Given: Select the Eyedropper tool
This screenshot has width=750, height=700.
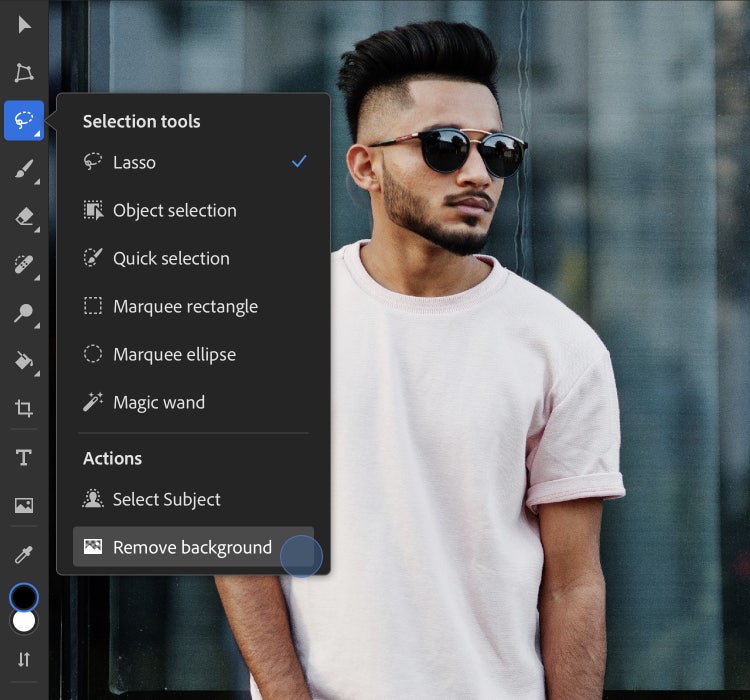Looking at the screenshot, I should pos(24,553).
